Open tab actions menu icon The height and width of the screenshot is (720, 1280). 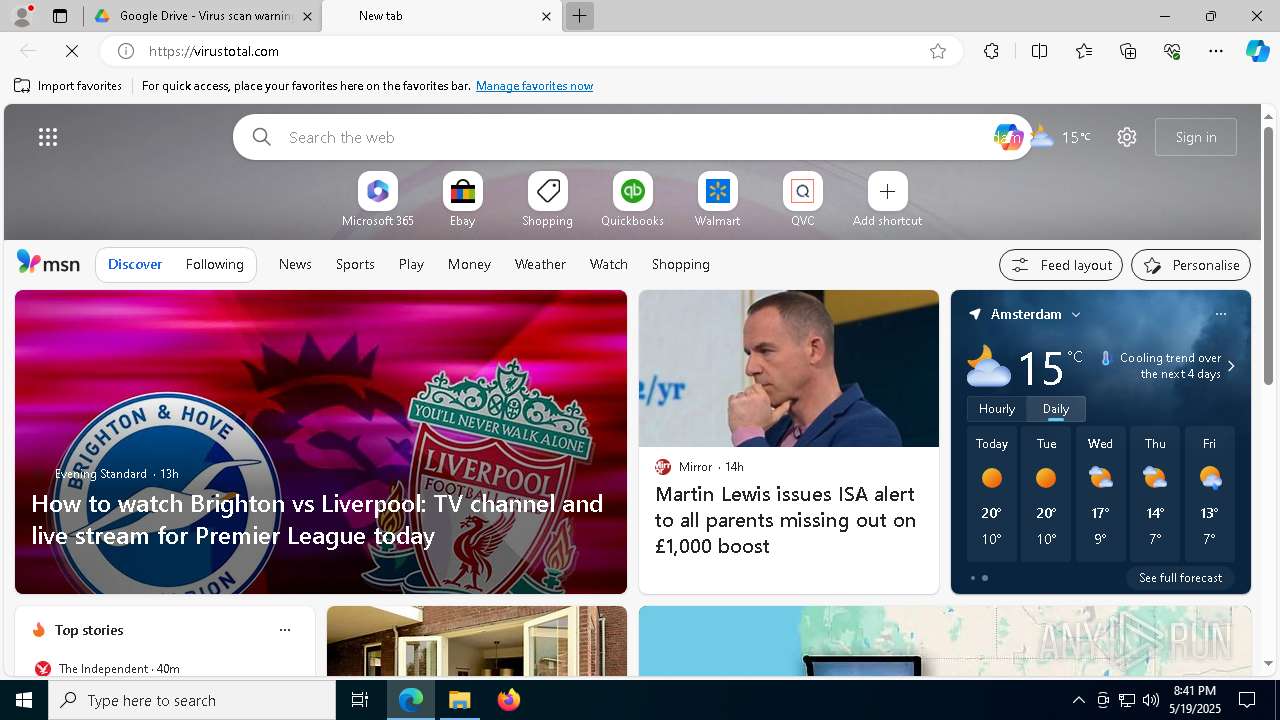pos(60,16)
